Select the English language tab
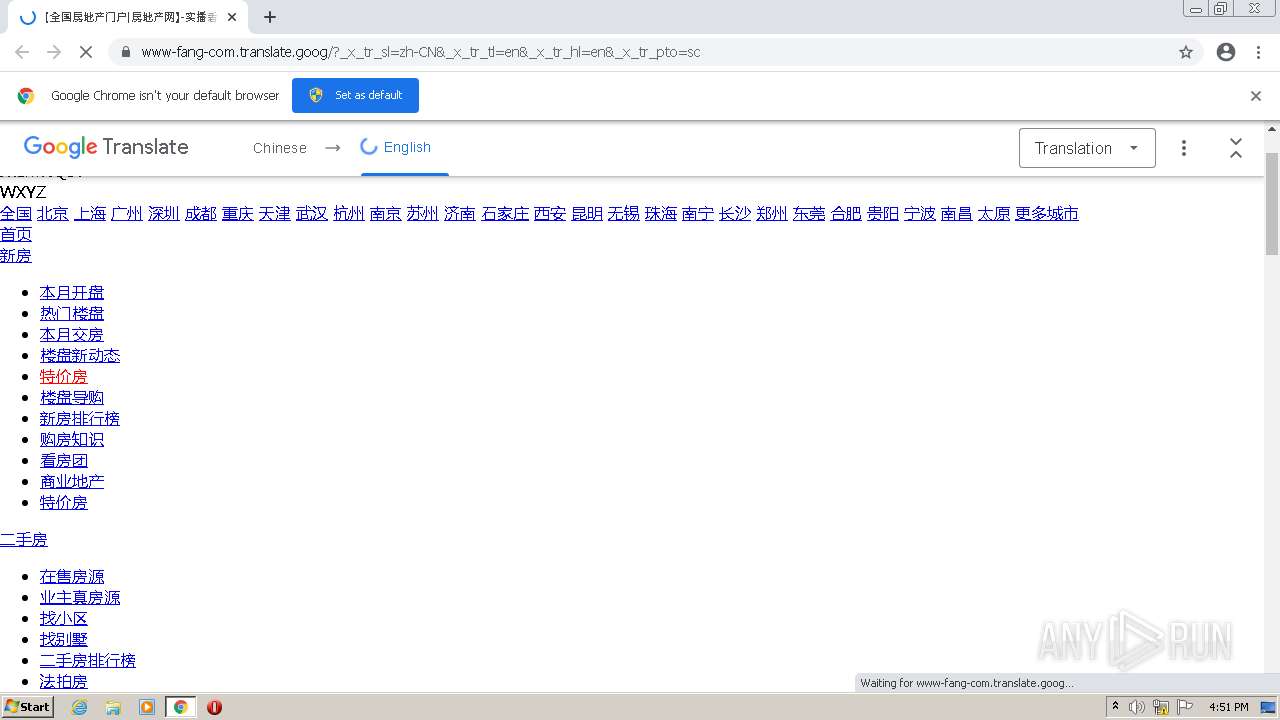The image size is (1280, 720). [x=406, y=148]
